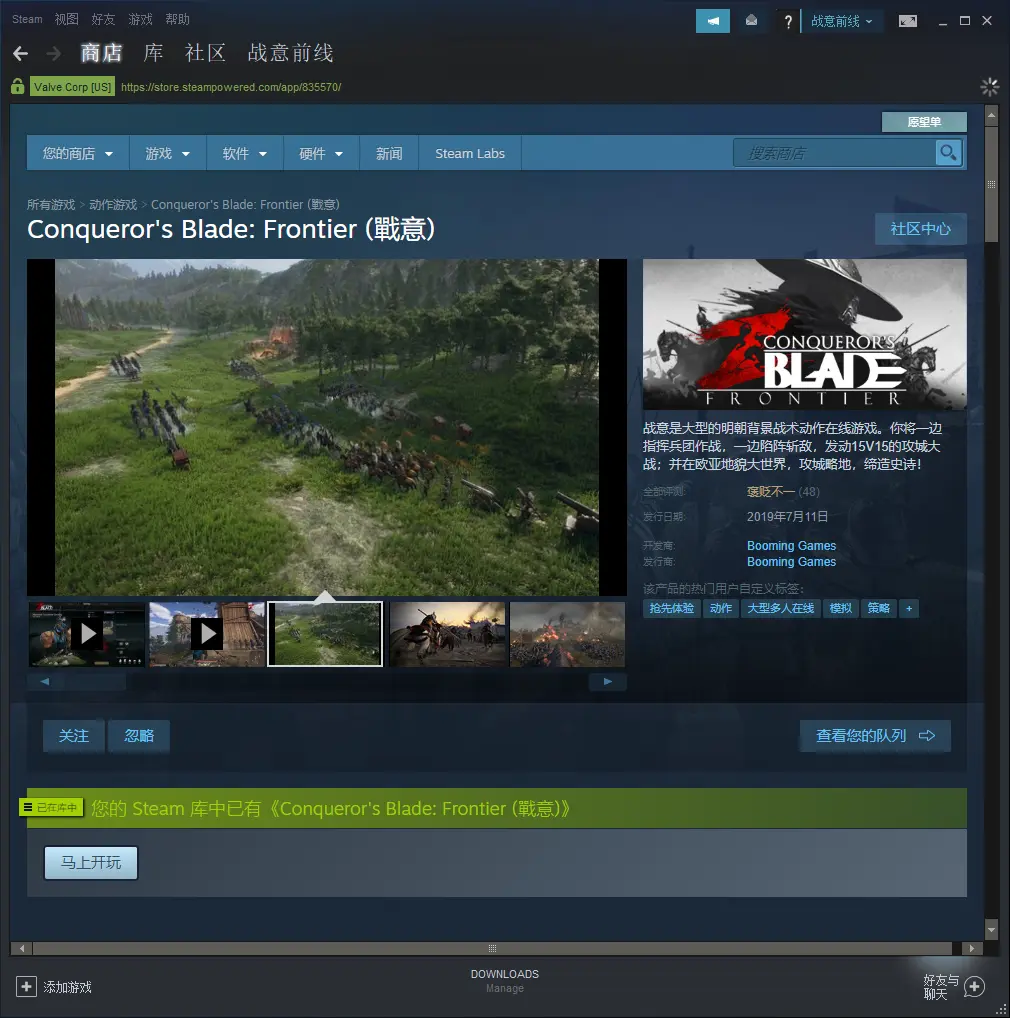Select the 策略 tag
This screenshot has height=1018, width=1010.
pos(878,608)
